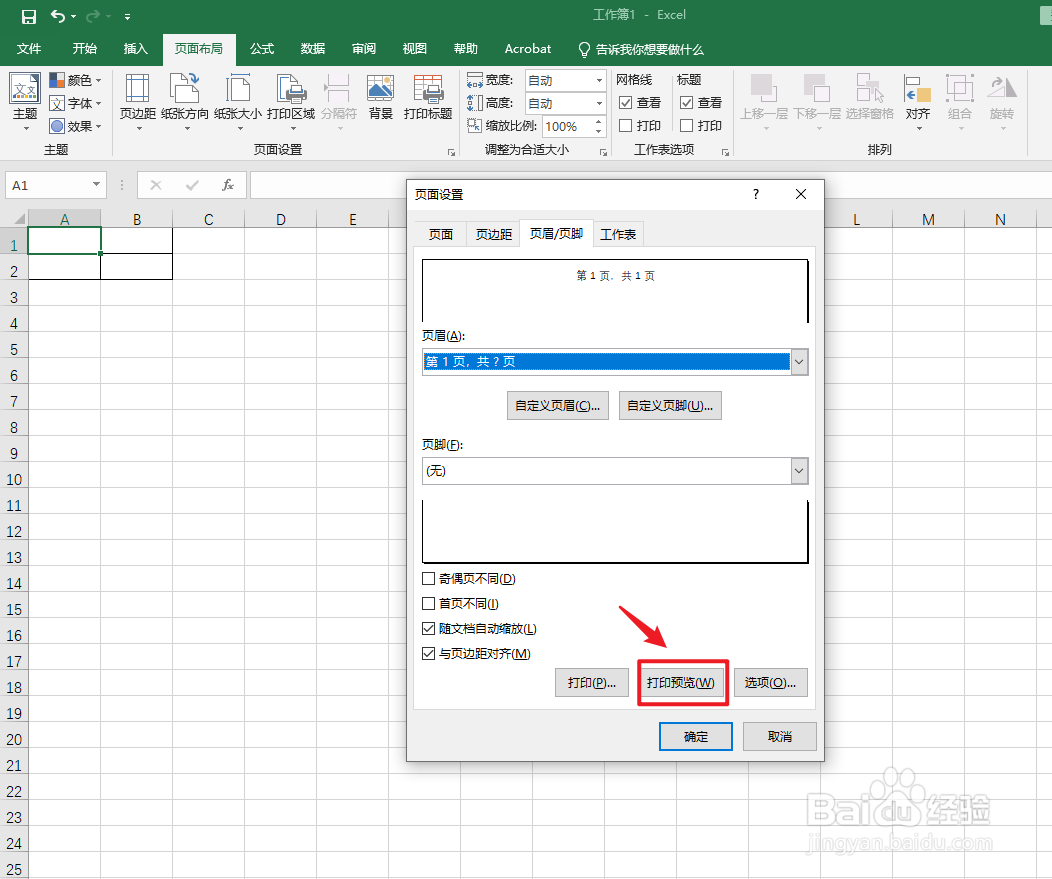Toggle Gridlines Print (打印) checkbox
The height and width of the screenshot is (879, 1052).
click(x=625, y=125)
